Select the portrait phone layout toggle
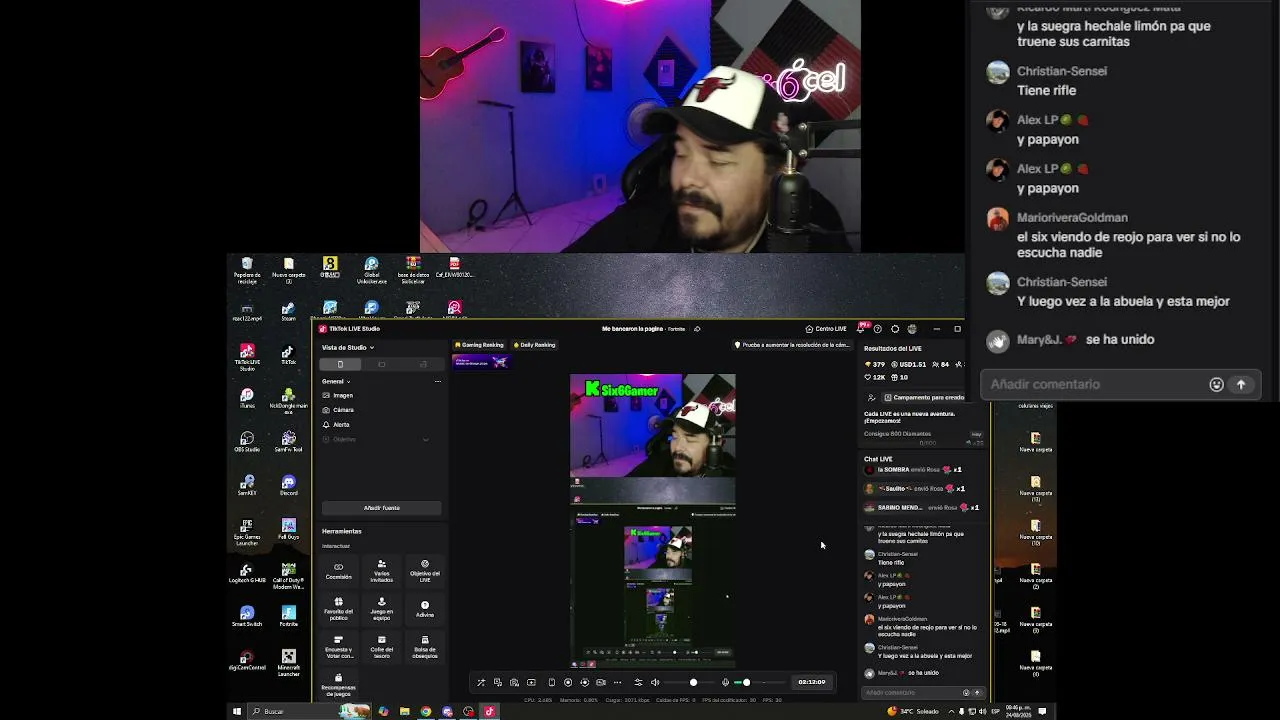The width and height of the screenshot is (1280, 720). click(x=340, y=364)
